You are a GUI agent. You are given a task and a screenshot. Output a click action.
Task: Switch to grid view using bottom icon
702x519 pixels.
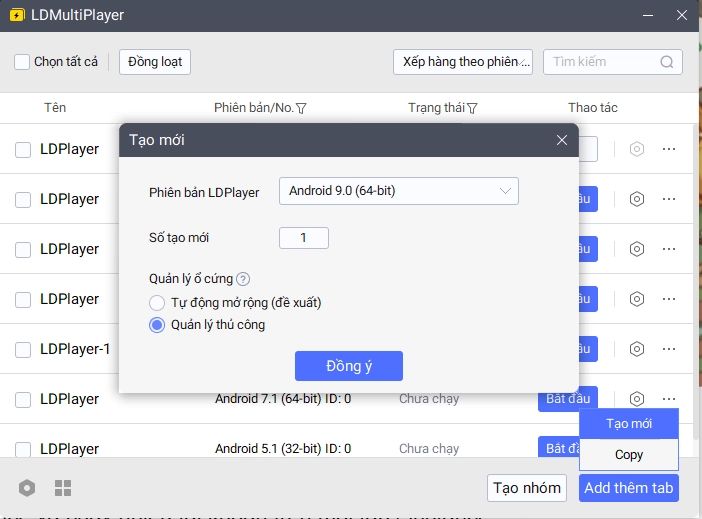click(63, 488)
